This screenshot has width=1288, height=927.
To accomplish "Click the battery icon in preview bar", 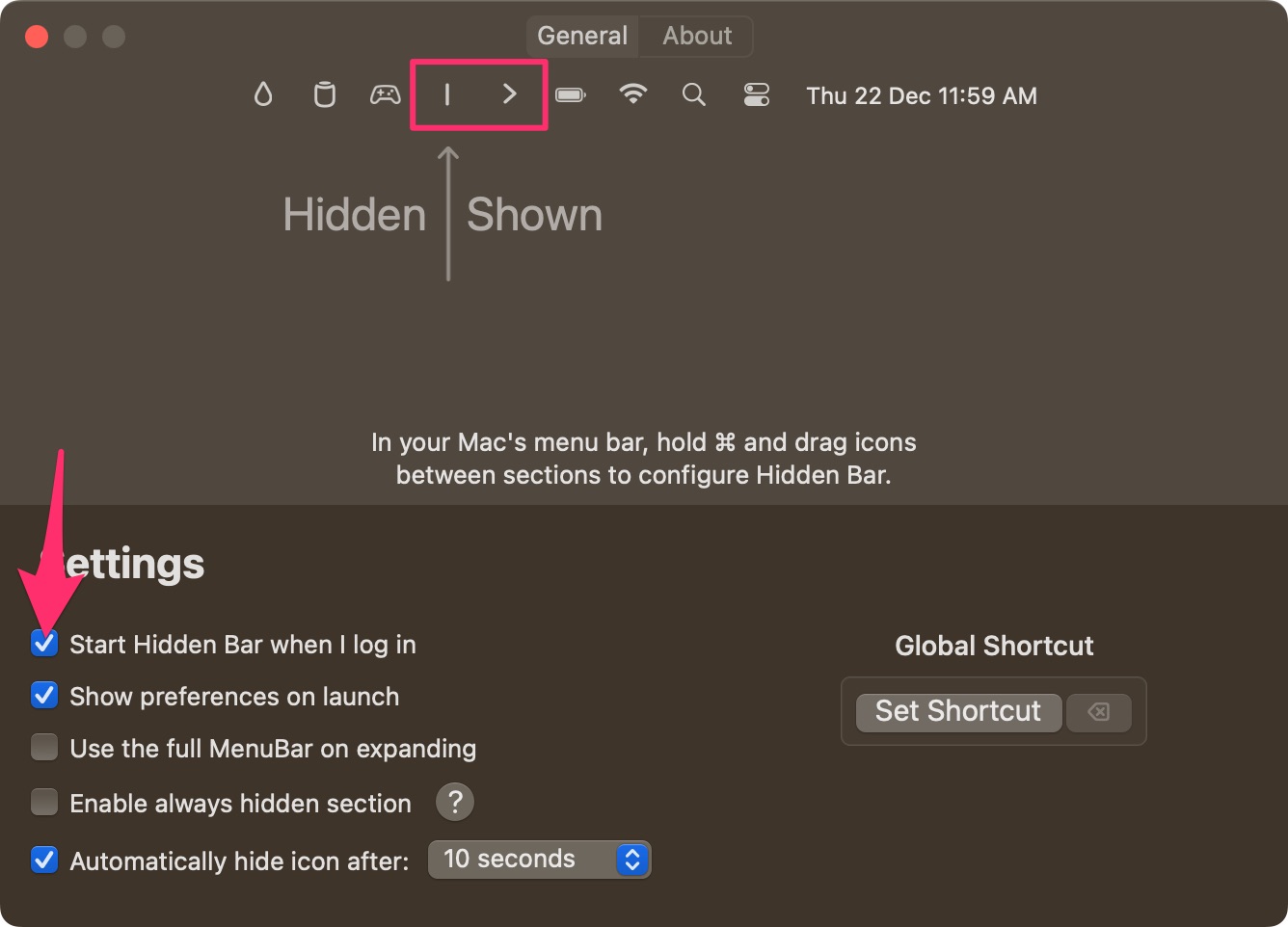I will click(571, 94).
